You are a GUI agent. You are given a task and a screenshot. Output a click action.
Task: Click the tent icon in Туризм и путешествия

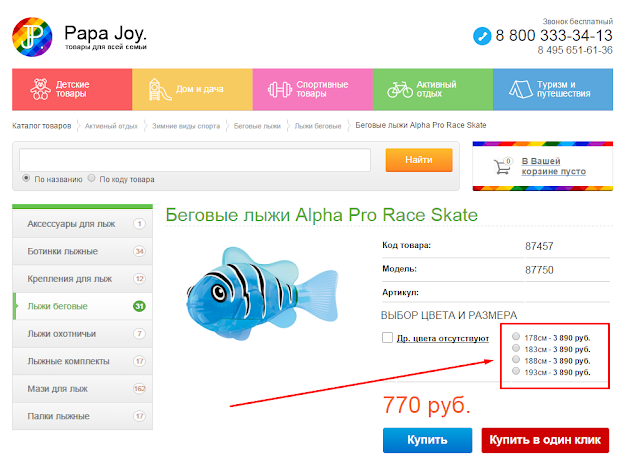point(521,89)
